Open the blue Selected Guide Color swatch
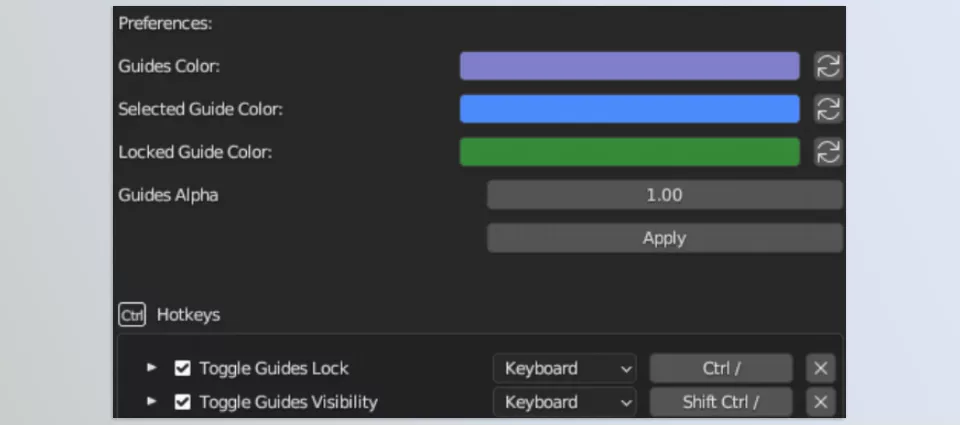This screenshot has height=425, width=960. tap(629, 109)
